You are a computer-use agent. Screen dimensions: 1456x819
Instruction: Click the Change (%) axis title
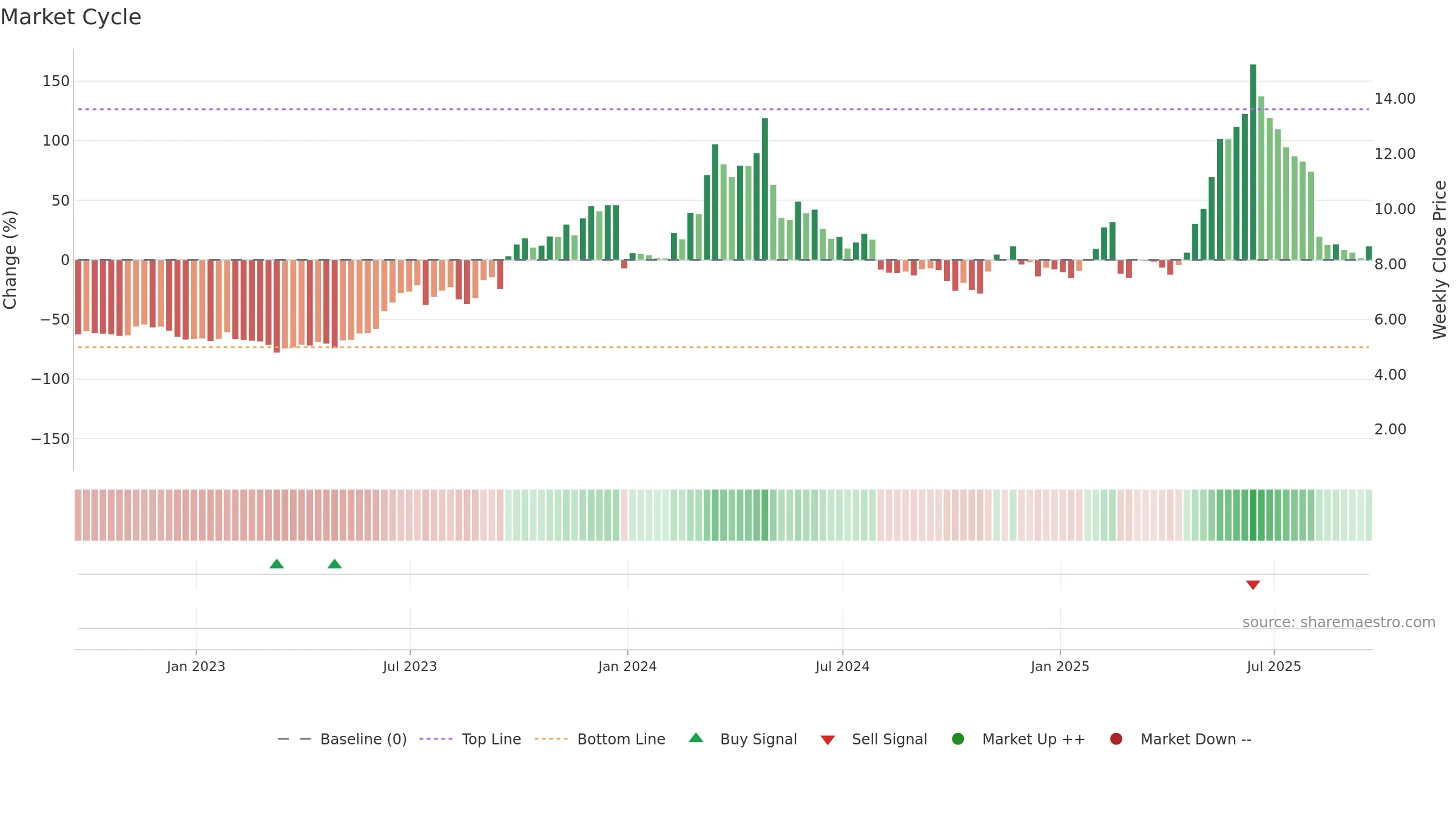click(x=10, y=260)
